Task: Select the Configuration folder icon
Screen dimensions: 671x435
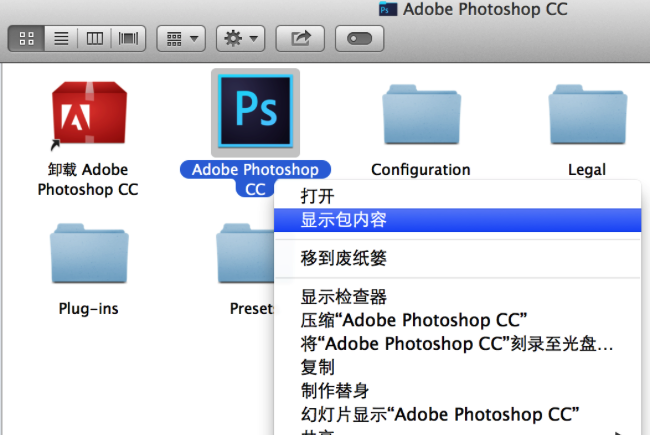Action: pyautogui.click(x=422, y=115)
